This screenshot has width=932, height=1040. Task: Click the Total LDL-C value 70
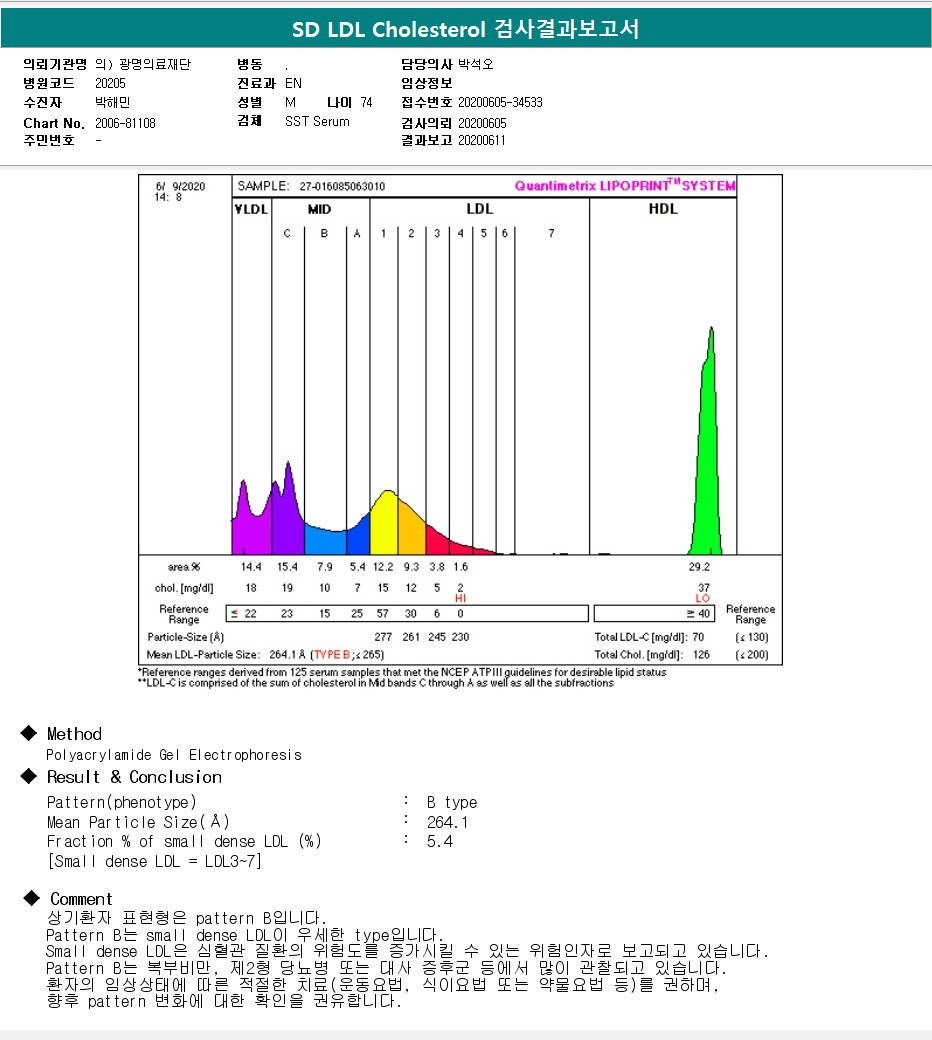[x=698, y=637]
